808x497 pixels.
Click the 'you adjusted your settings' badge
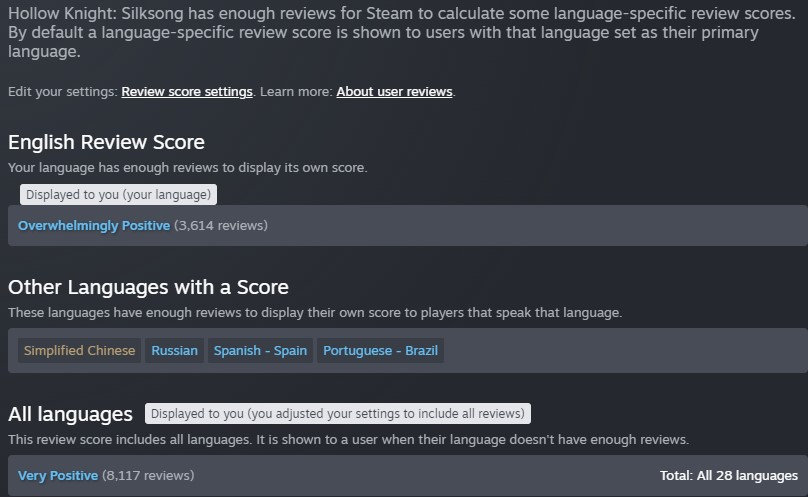(338, 414)
